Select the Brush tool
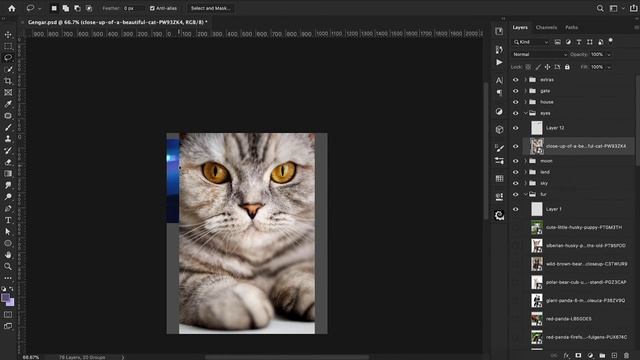Viewport: 640px width, 360px height. 8,127
